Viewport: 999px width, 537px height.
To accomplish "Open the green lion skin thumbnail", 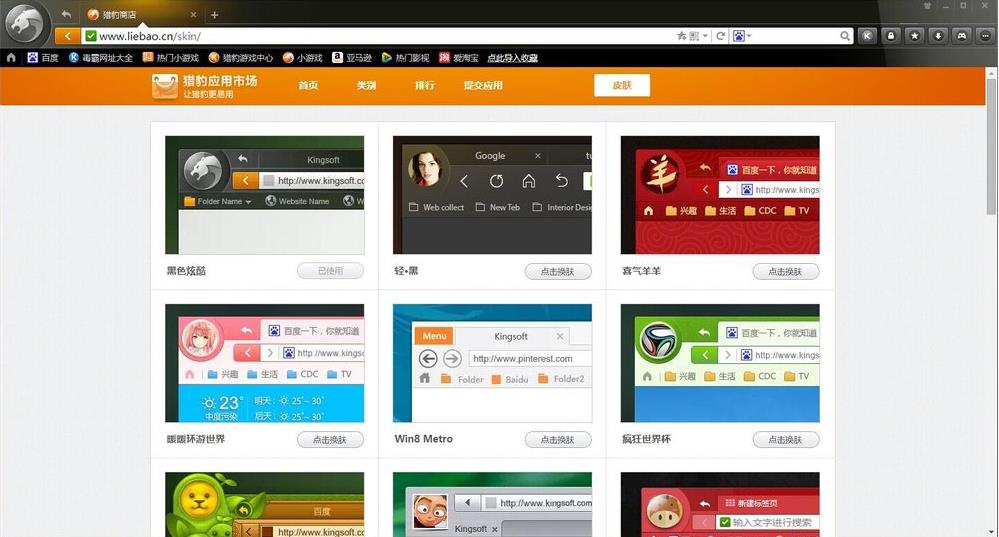I will [x=264, y=505].
